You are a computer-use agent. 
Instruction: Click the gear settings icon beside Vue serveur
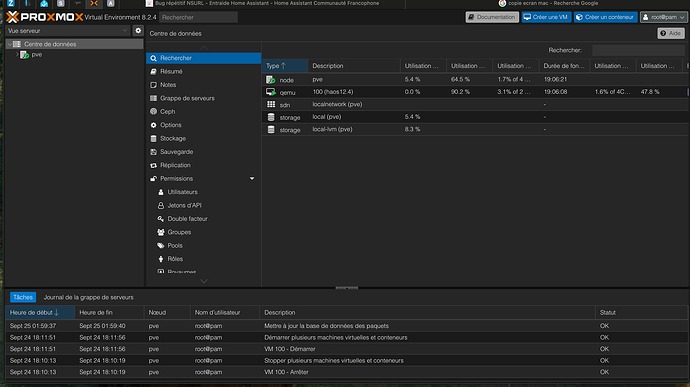(138, 31)
